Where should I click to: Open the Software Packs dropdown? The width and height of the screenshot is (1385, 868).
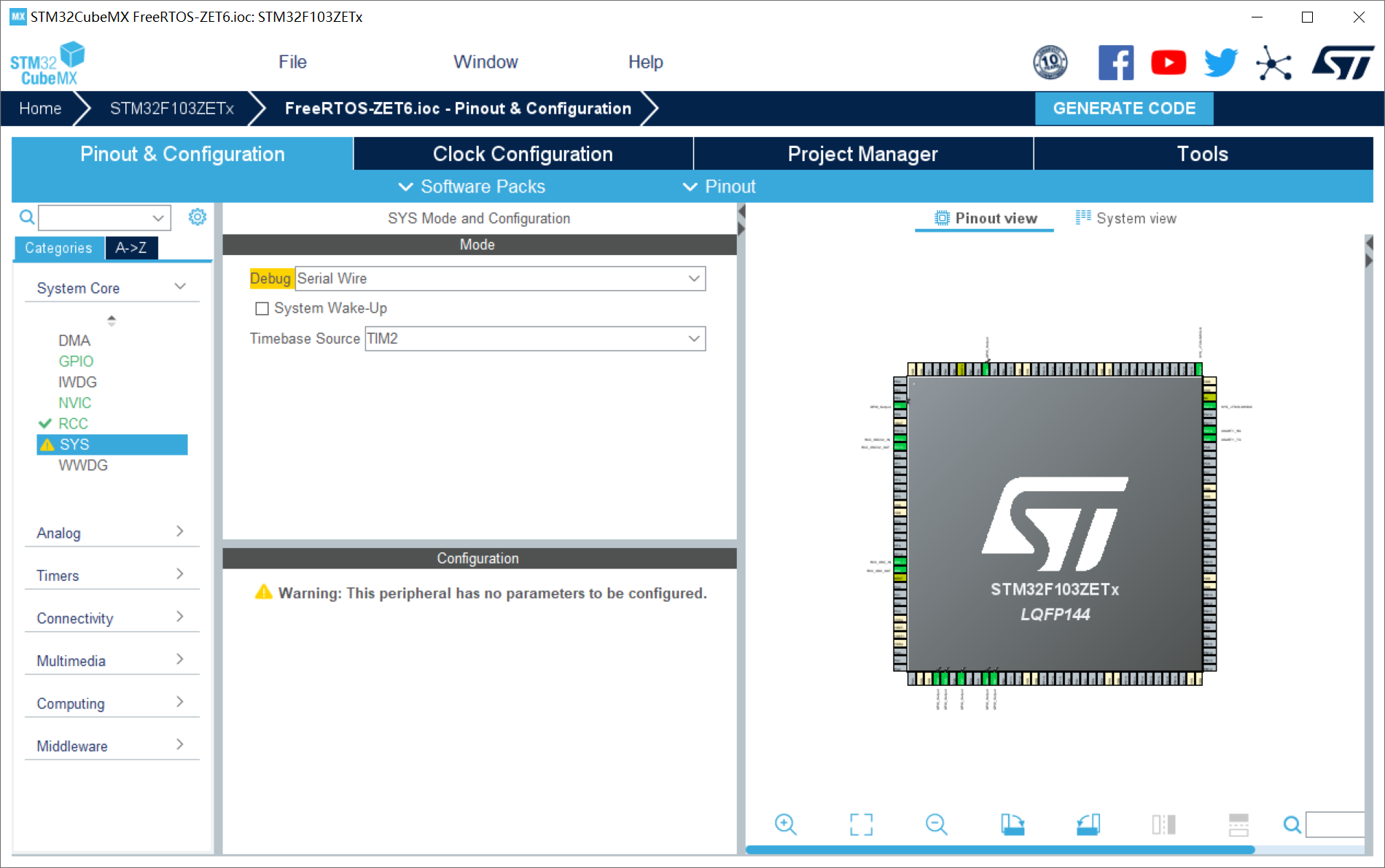tap(472, 187)
